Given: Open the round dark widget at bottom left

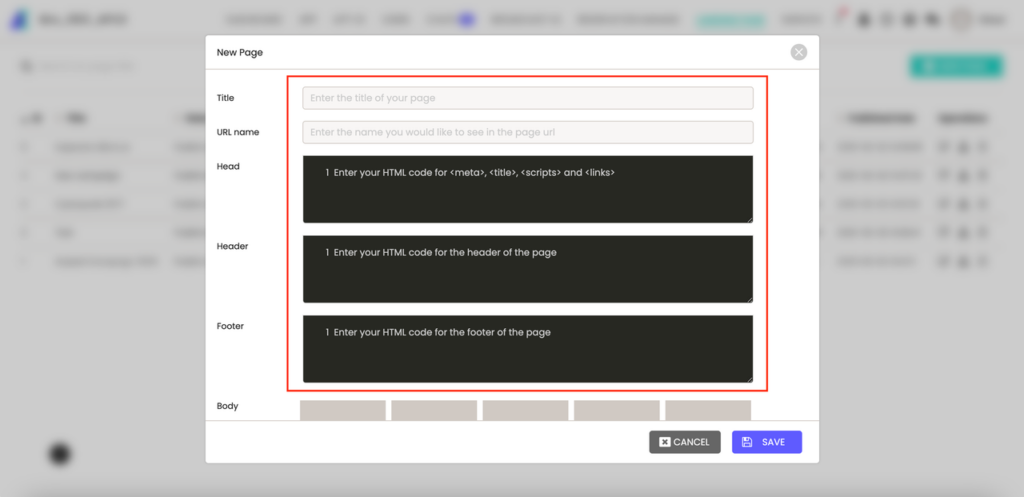Looking at the screenshot, I should [x=60, y=454].
